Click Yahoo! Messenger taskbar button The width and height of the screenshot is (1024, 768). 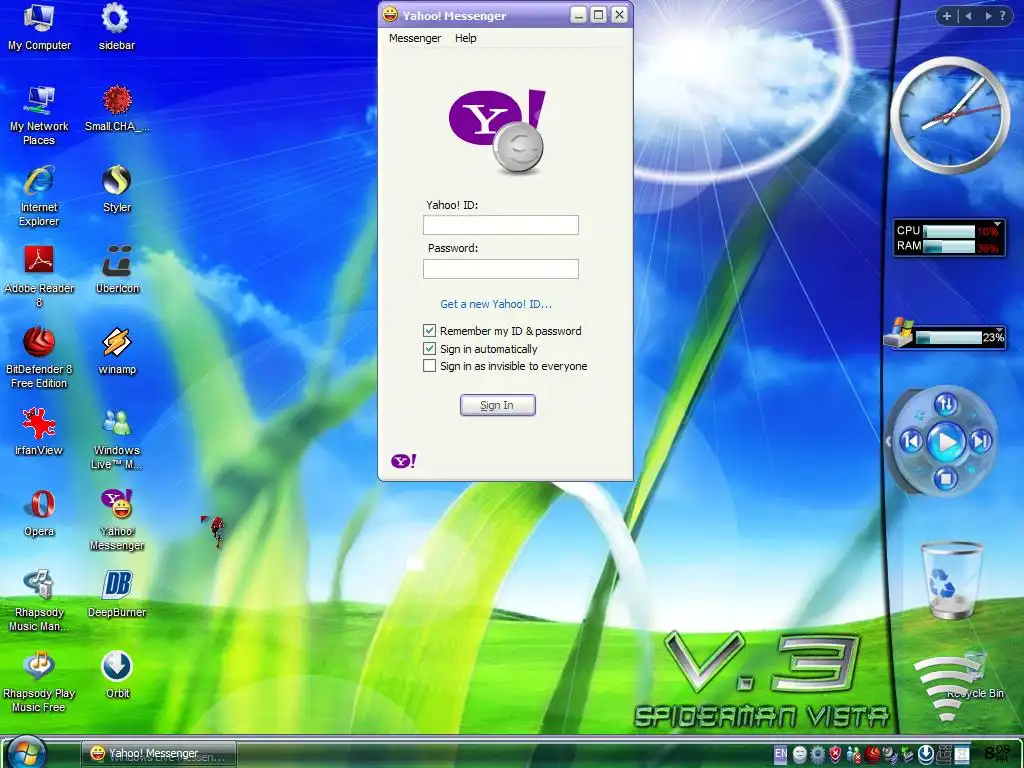click(159, 754)
